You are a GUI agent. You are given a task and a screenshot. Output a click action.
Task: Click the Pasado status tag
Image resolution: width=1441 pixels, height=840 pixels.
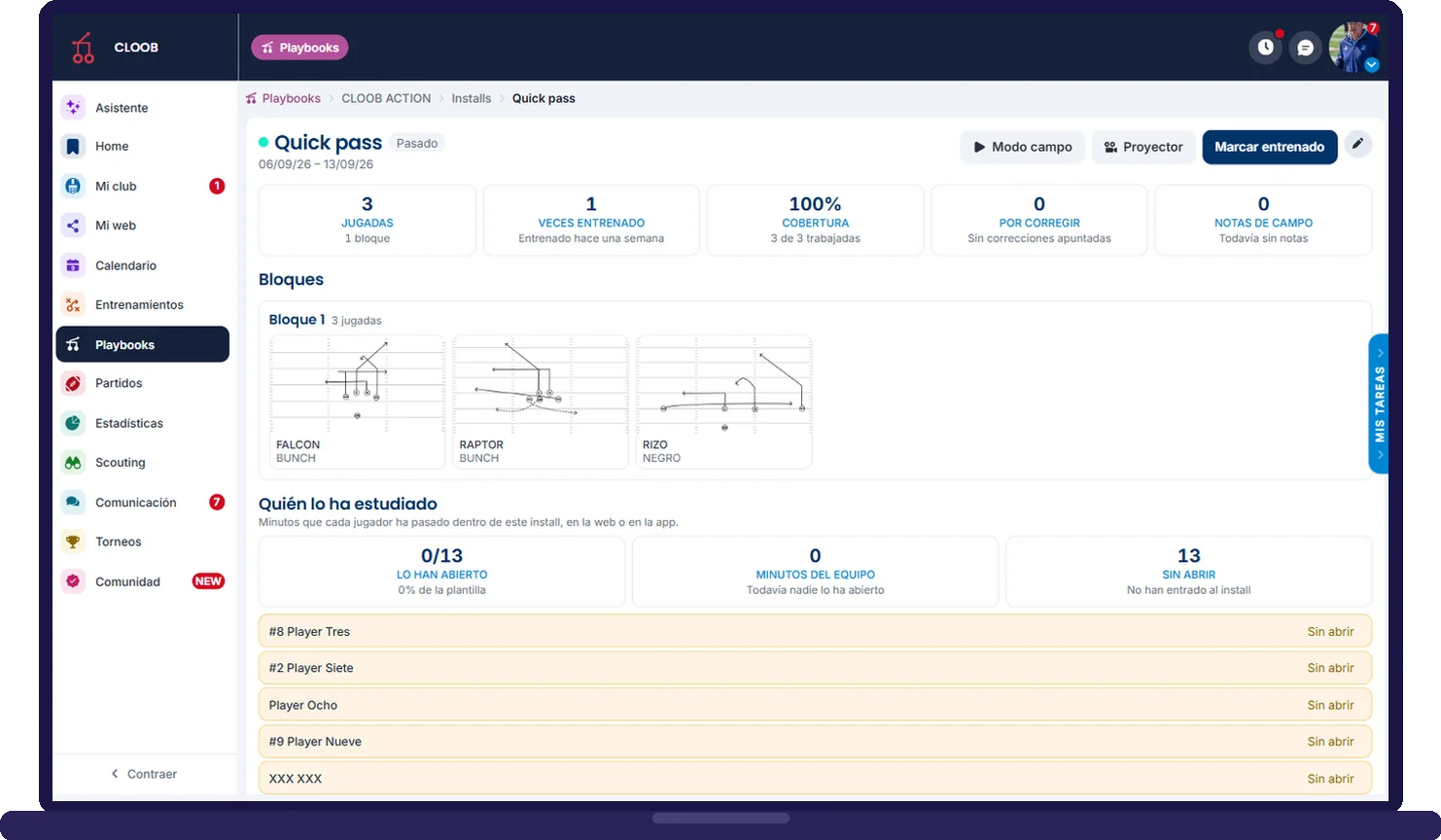[x=417, y=143]
